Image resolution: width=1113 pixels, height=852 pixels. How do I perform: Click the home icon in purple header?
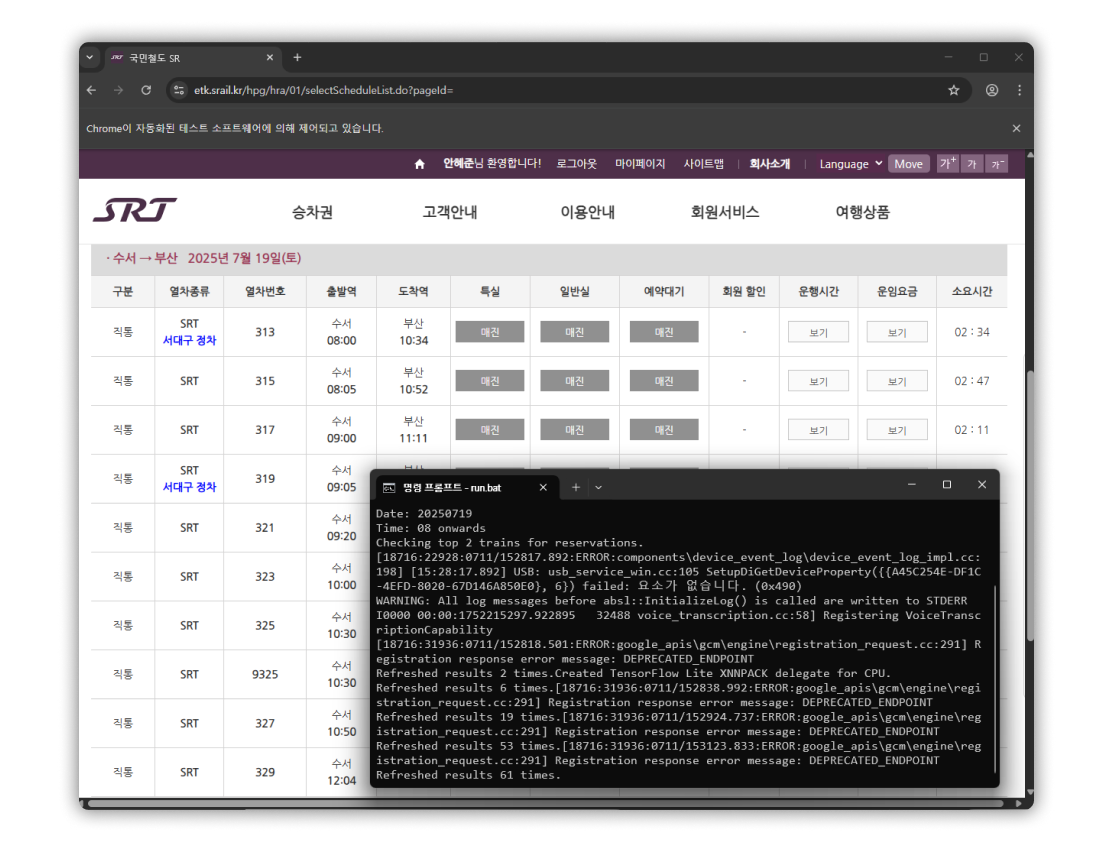coord(420,164)
